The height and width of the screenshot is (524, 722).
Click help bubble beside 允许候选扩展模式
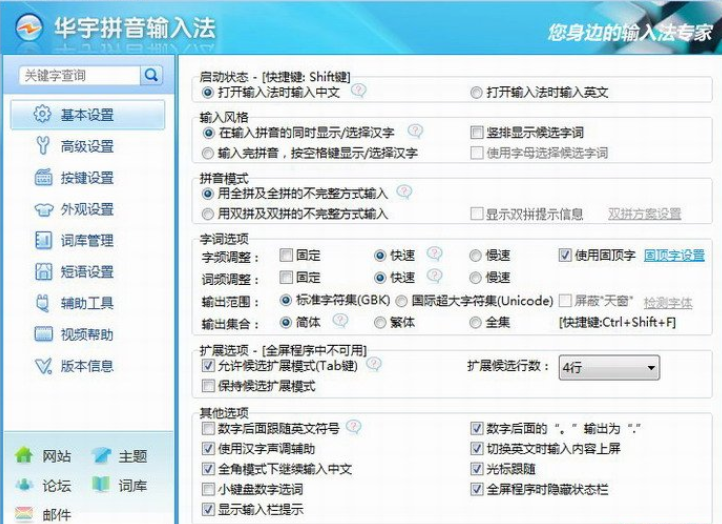(373, 364)
